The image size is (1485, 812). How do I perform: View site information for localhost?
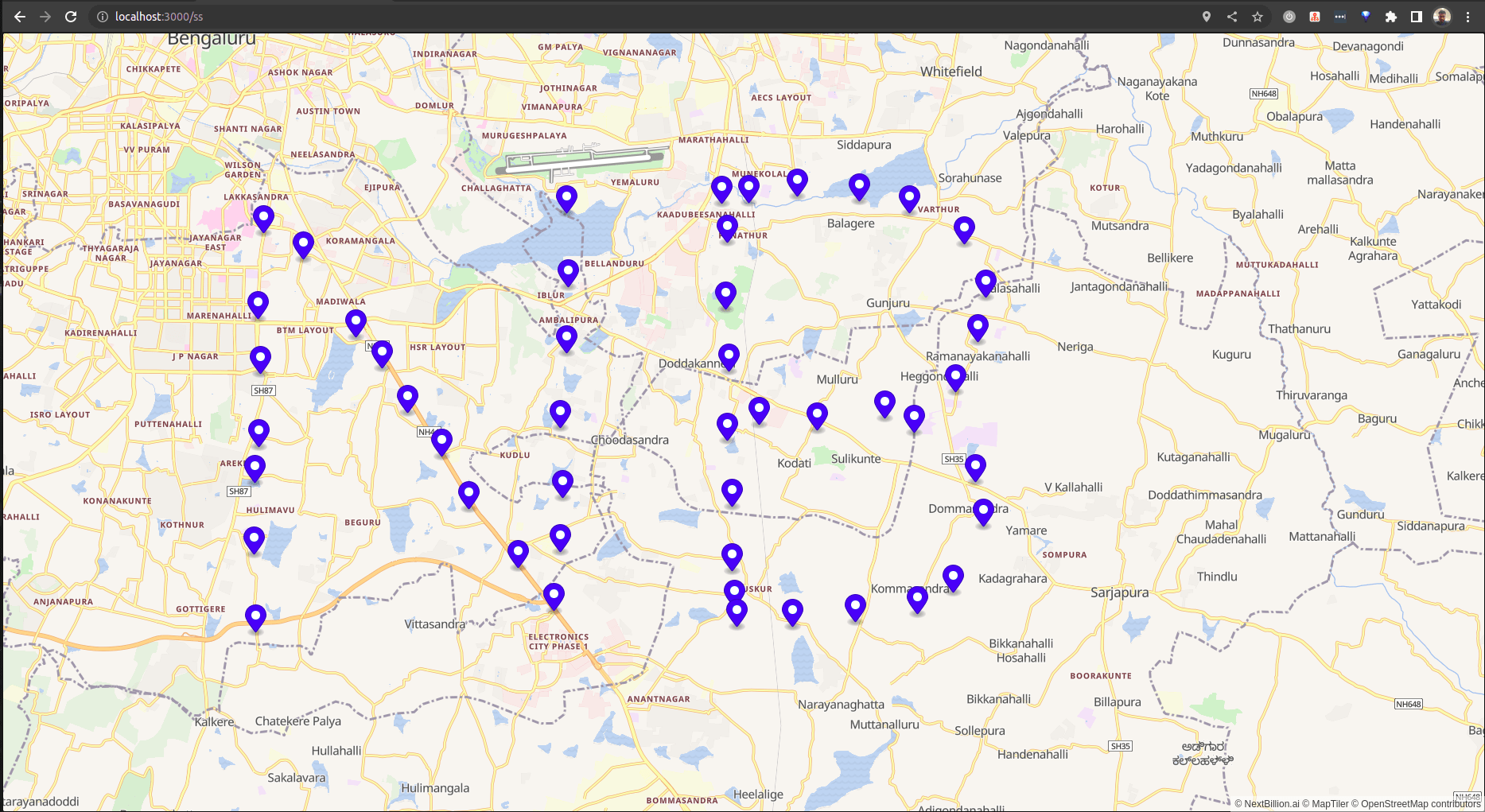pyautogui.click(x=103, y=17)
